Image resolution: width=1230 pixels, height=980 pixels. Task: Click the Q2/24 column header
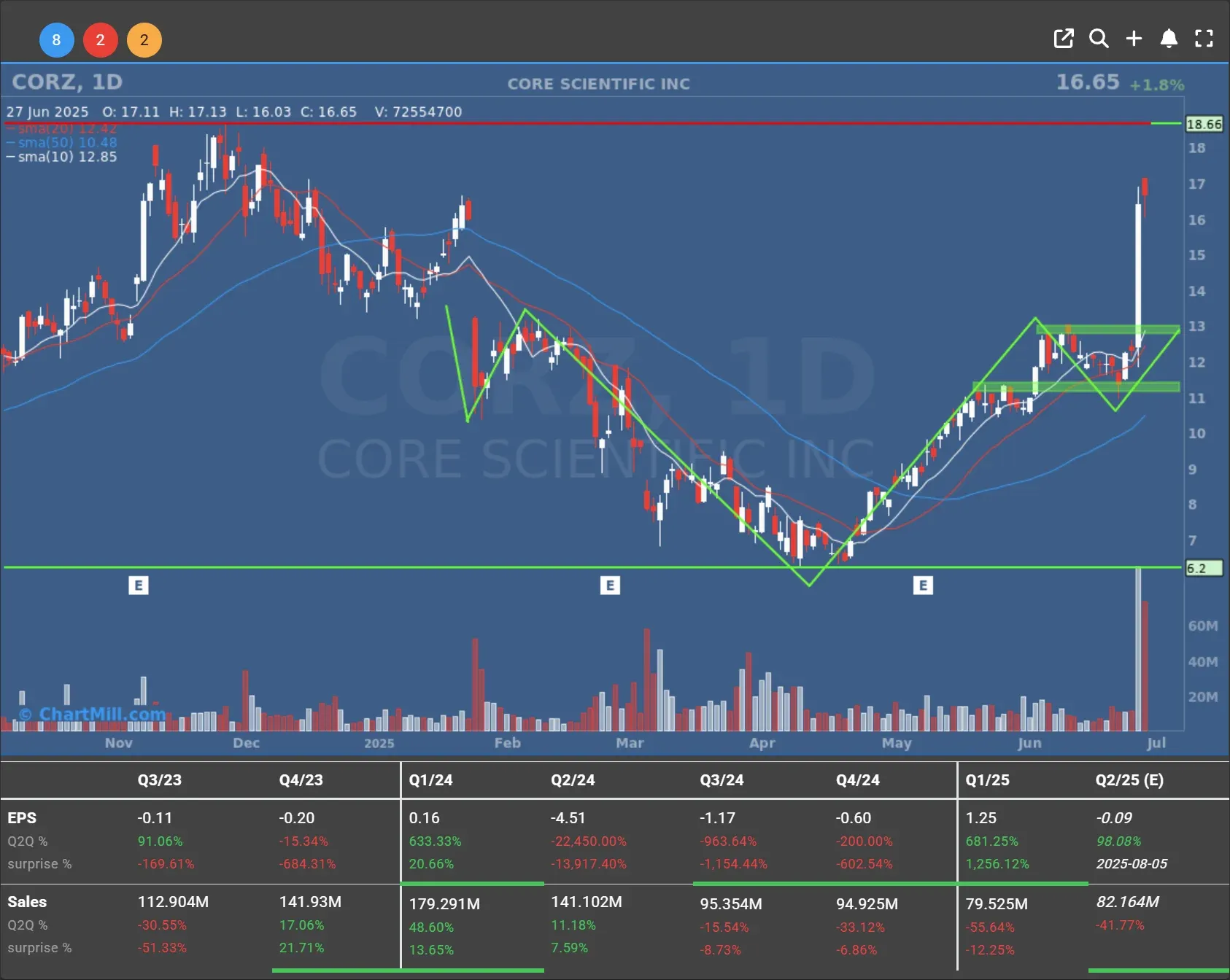[x=573, y=779]
